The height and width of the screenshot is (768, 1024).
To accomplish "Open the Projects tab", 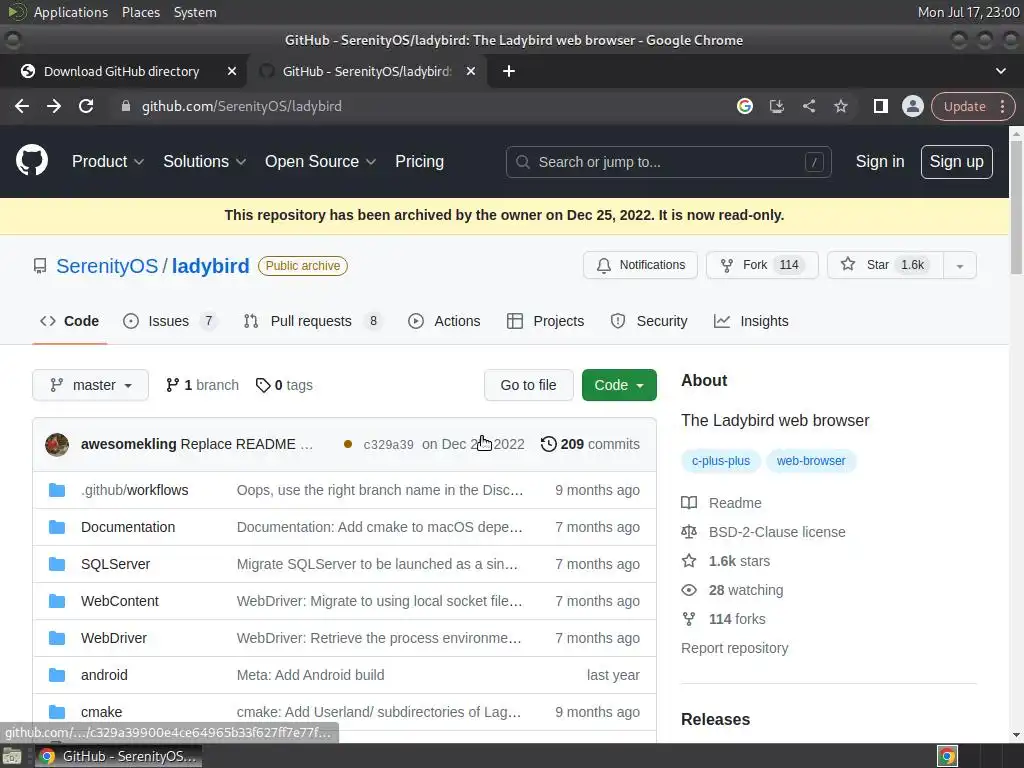I will [x=545, y=321].
